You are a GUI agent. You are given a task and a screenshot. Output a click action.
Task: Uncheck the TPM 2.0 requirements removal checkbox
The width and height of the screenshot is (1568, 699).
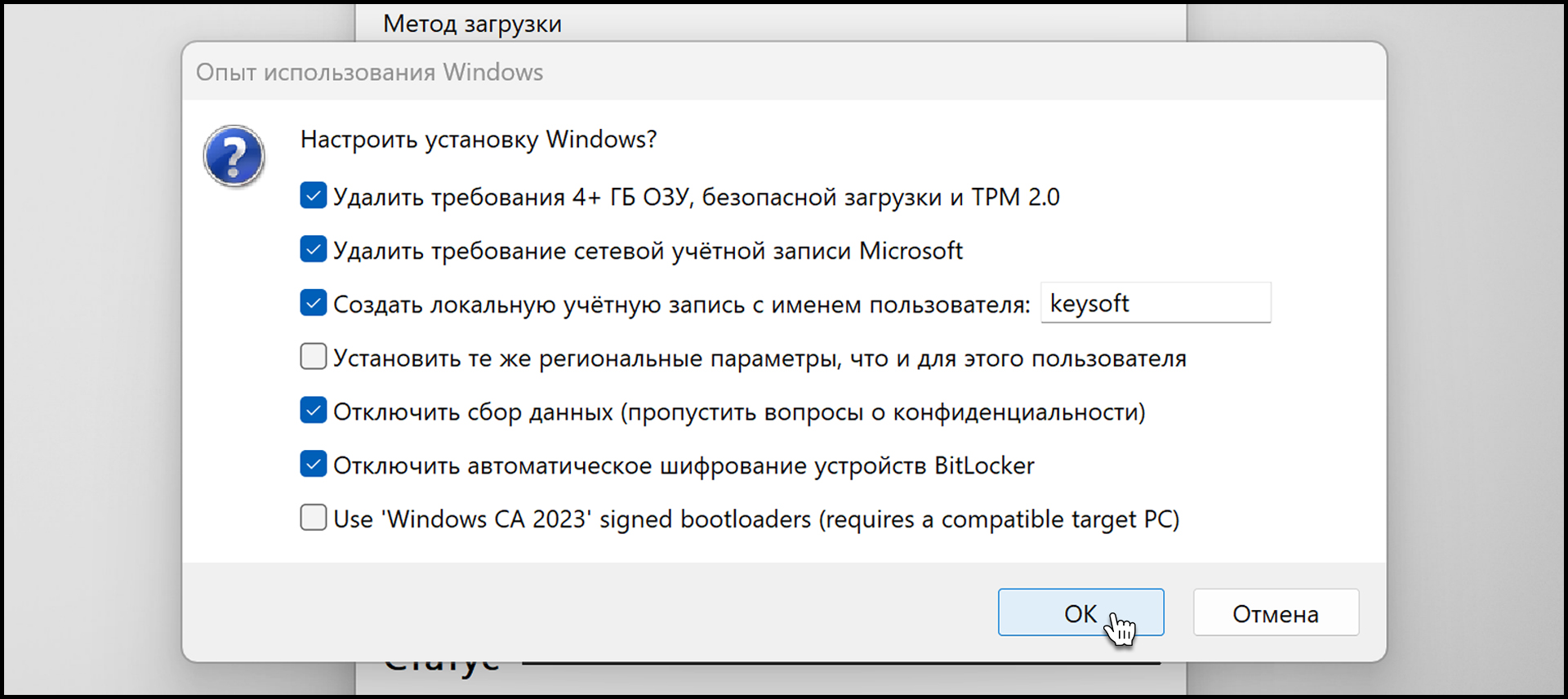click(314, 196)
